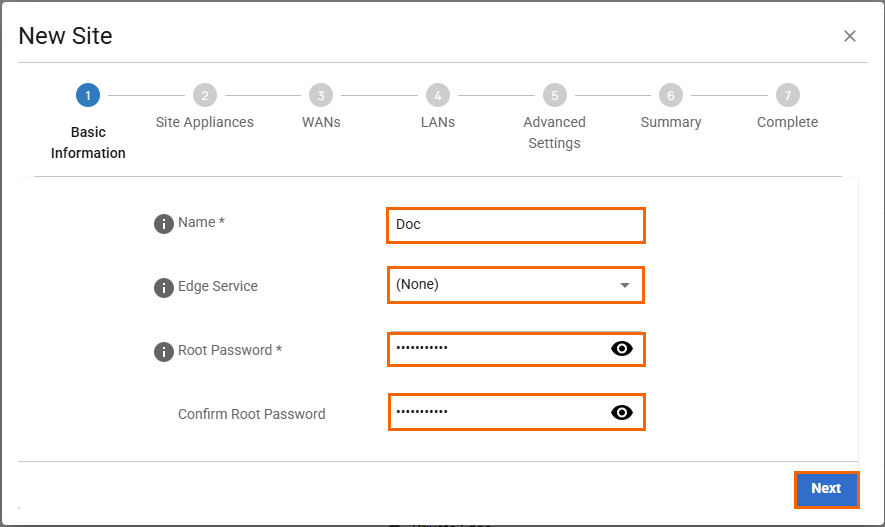Select the WANs step circle
Image resolution: width=885 pixels, height=527 pixels.
coord(320,96)
